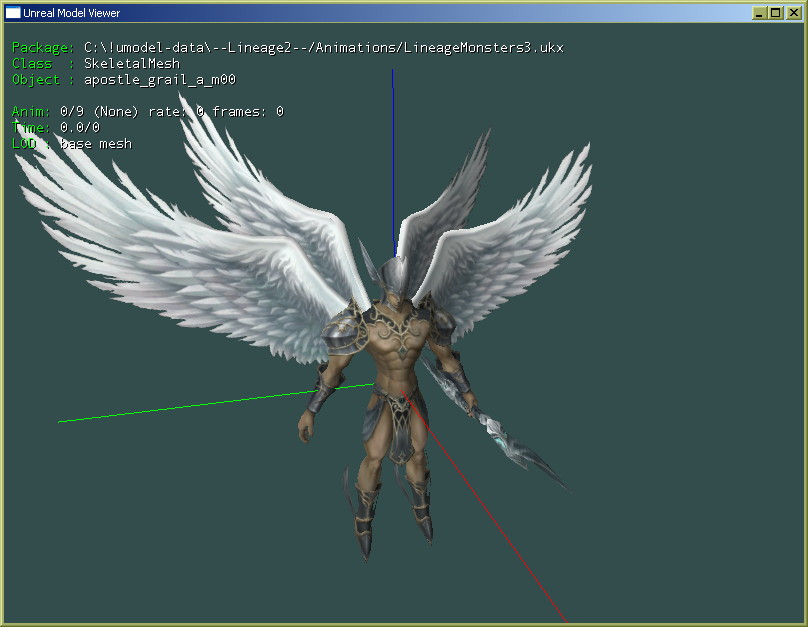
Task: Click the rate: 0 text
Action: point(176,112)
